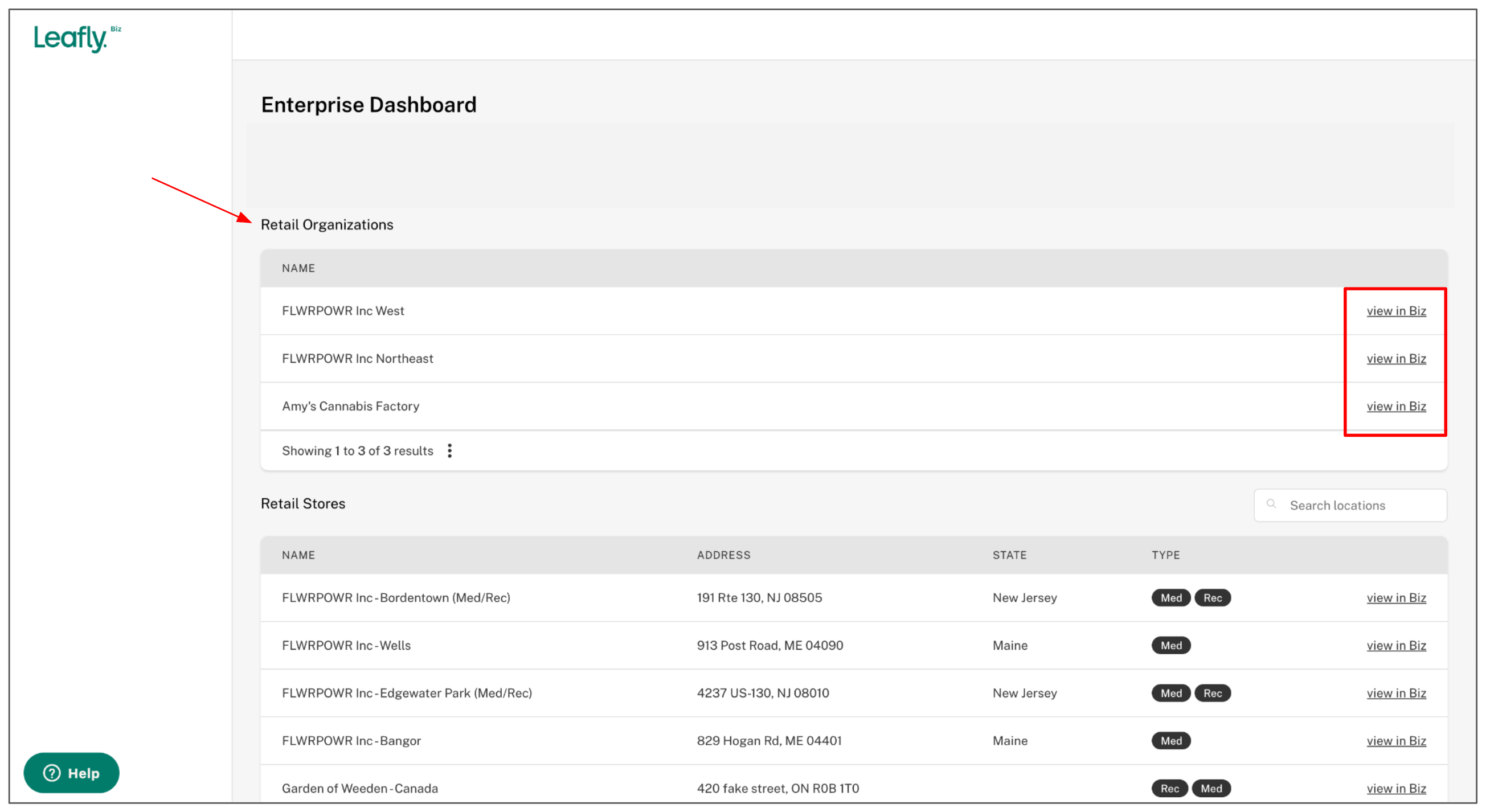The height and width of the screenshot is (812, 1490).
Task: Click the STATE column header
Action: coord(1009,555)
